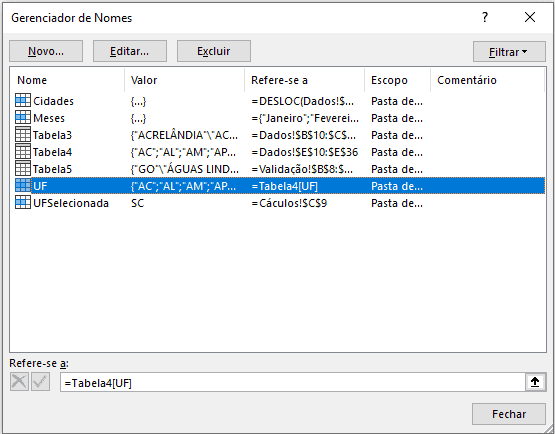Sort by the Refere-se a column header
The width and height of the screenshot is (555, 434).
(304, 80)
